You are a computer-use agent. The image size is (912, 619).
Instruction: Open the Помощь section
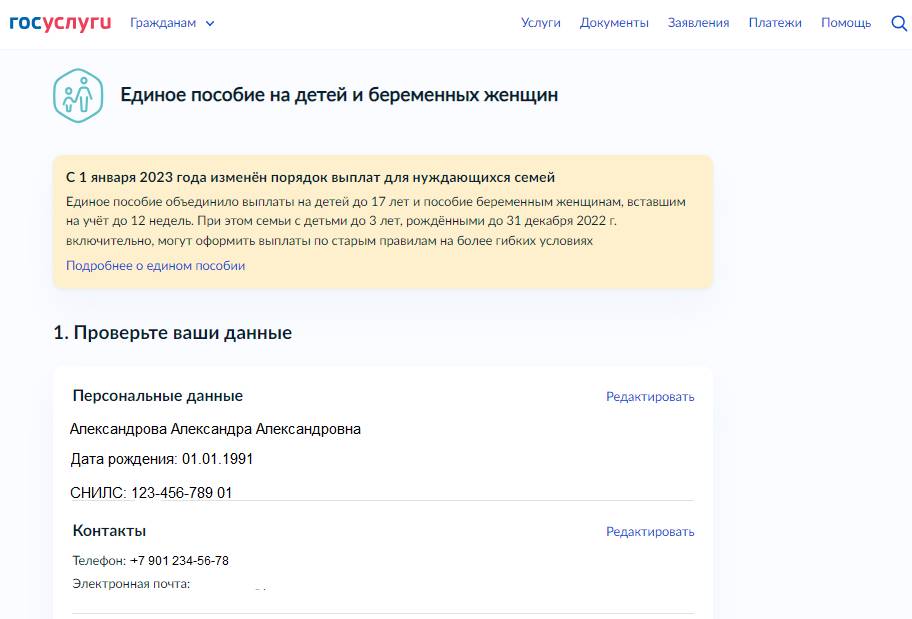[845, 21]
